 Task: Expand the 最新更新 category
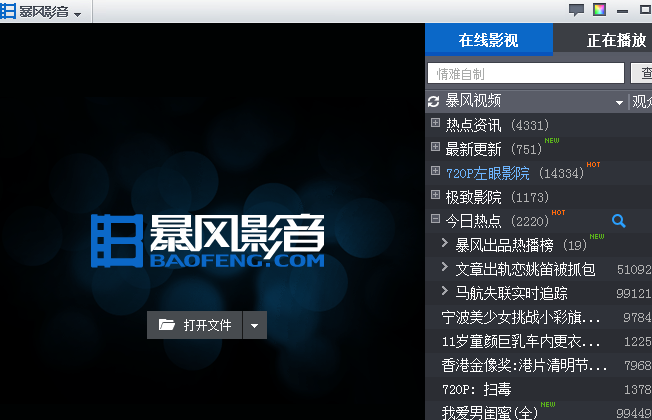point(435,146)
